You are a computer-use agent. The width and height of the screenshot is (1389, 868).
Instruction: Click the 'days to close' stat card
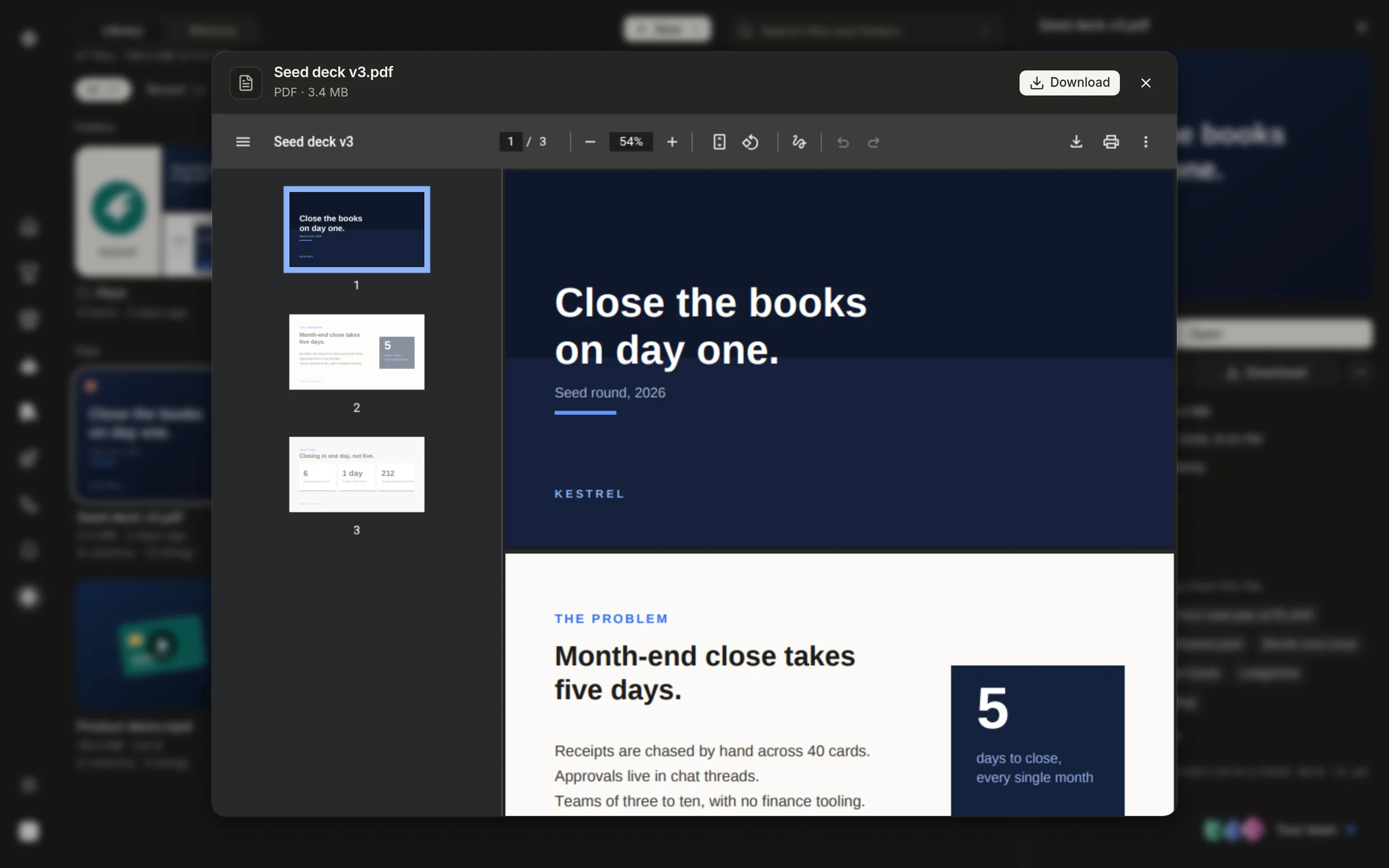[1037, 741]
